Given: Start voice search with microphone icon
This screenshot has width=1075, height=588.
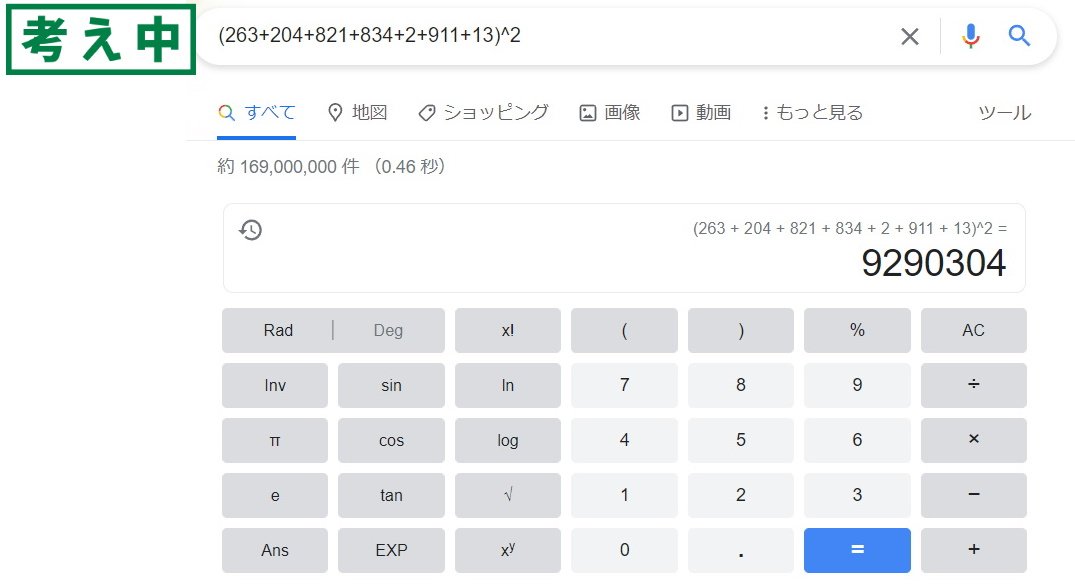Looking at the screenshot, I should click(x=970, y=36).
